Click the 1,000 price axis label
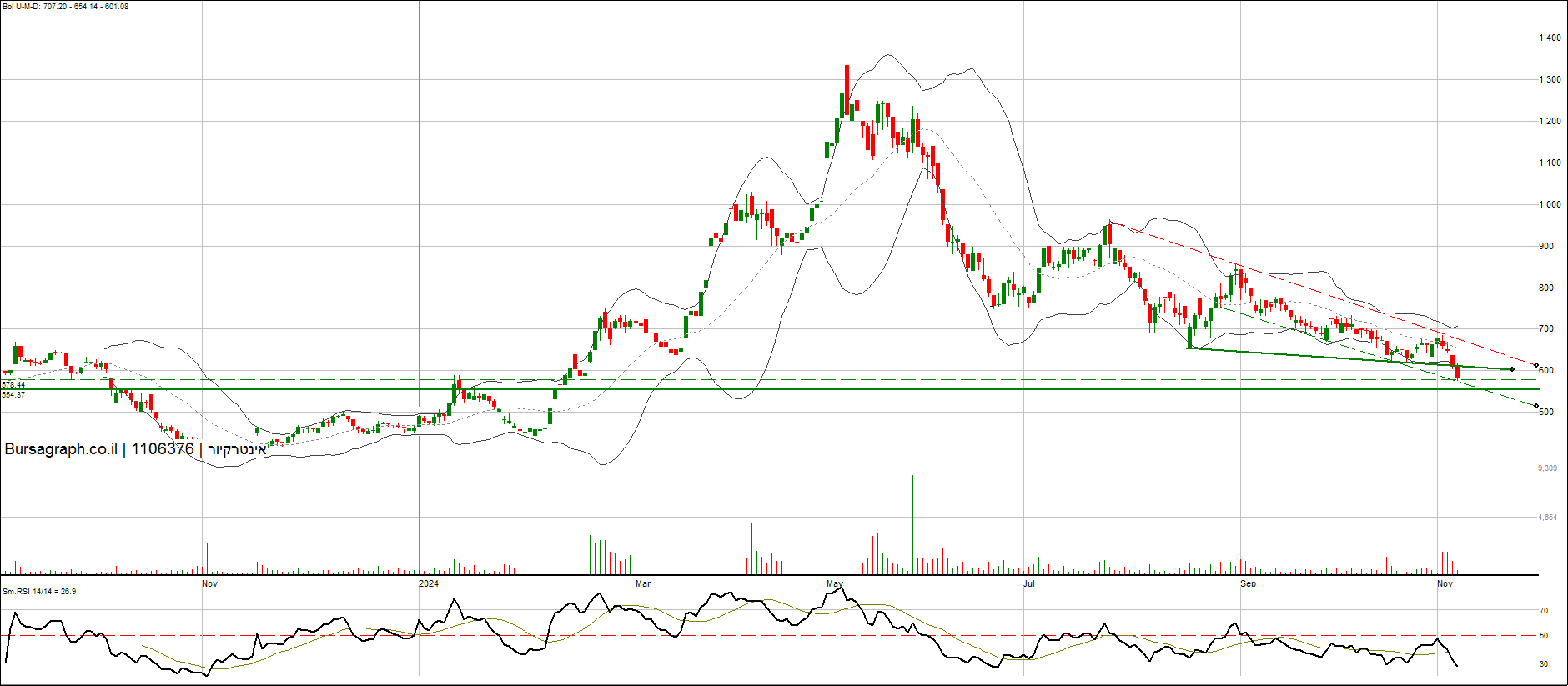Viewport: 1568px width, 686px height. pos(1550,205)
